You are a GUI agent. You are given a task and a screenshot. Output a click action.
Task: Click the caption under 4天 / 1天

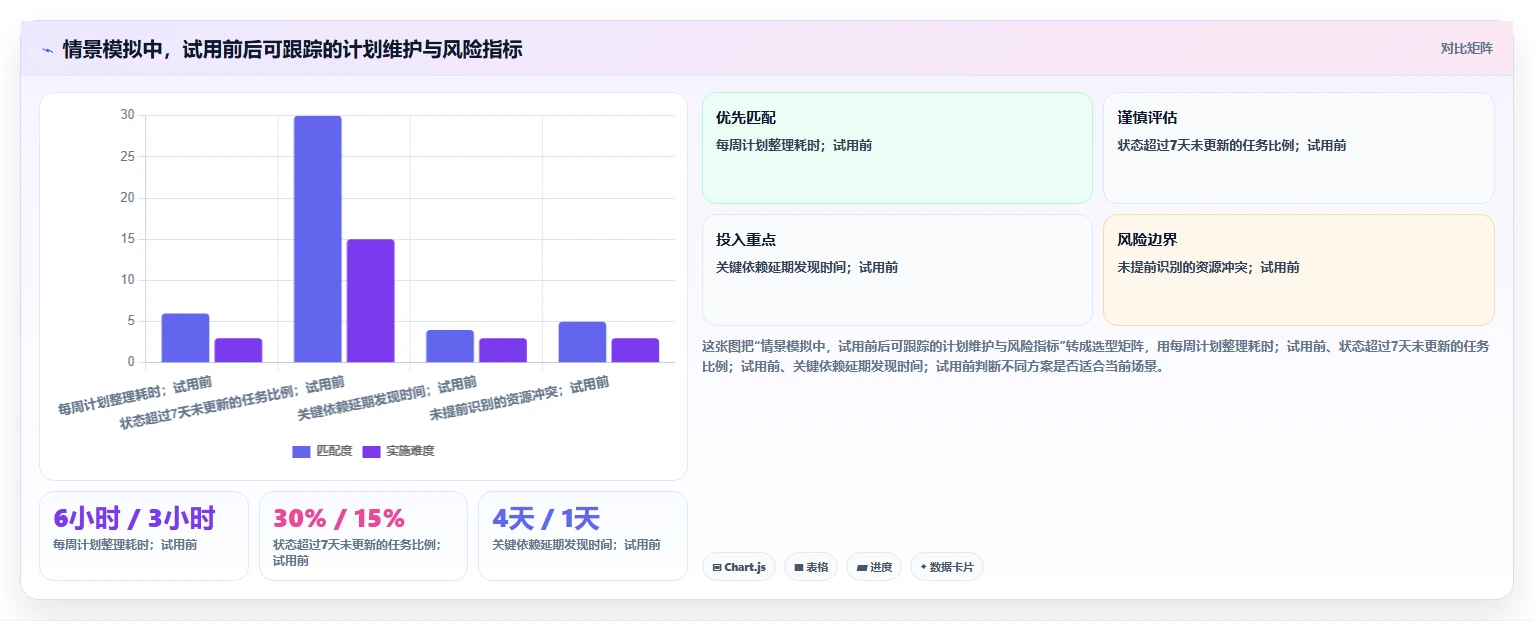[x=576, y=545]
